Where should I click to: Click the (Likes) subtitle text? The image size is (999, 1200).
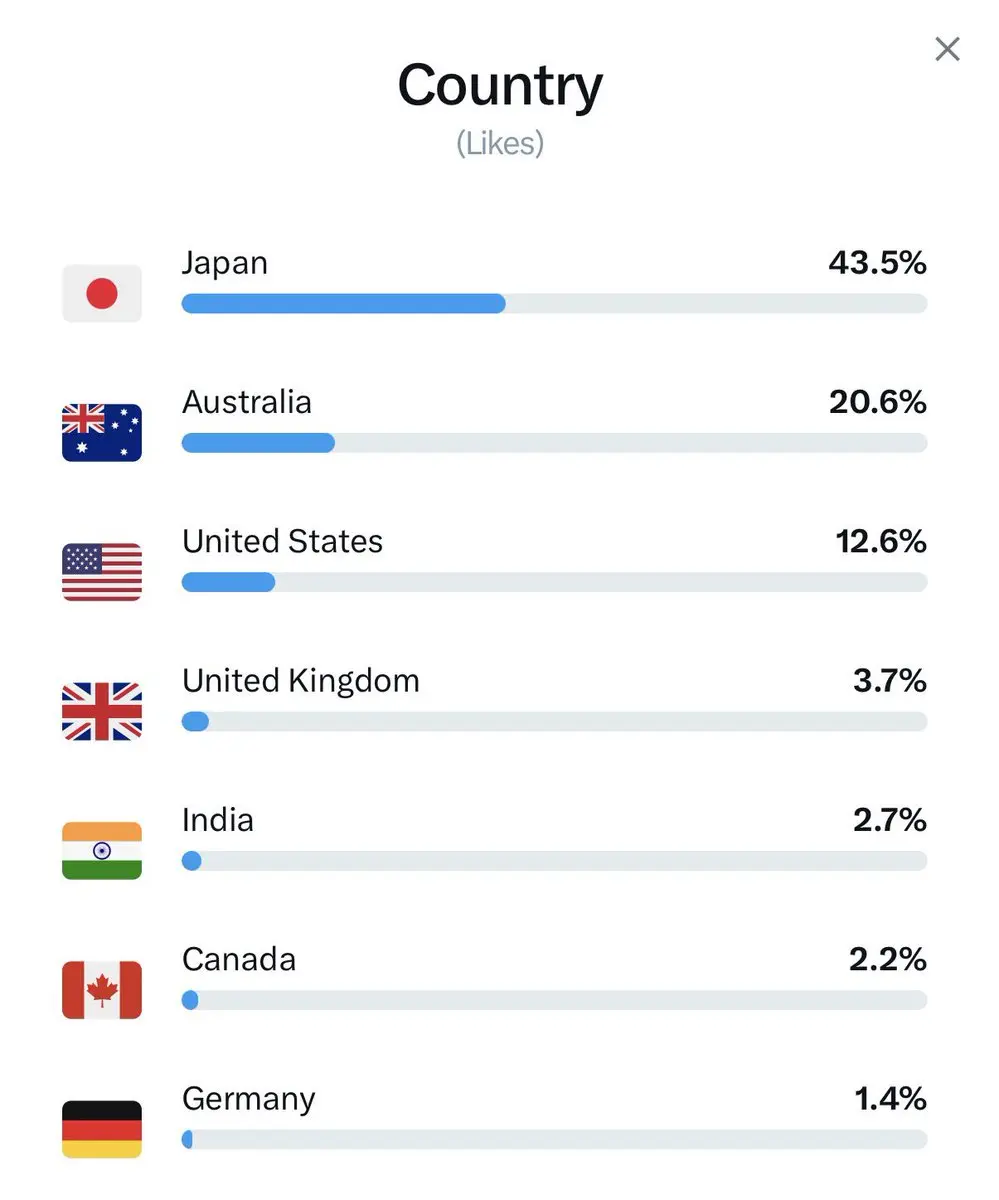point(500,144)
